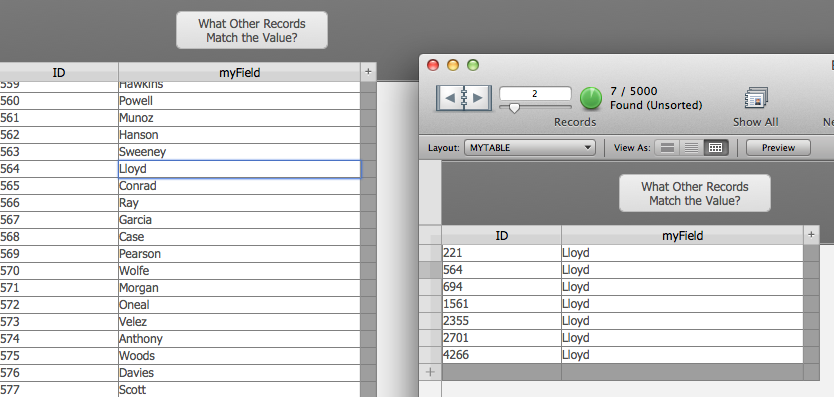The image size is (834, 397).
Task: Click Anthony in back window
Action: click(239, 340)
